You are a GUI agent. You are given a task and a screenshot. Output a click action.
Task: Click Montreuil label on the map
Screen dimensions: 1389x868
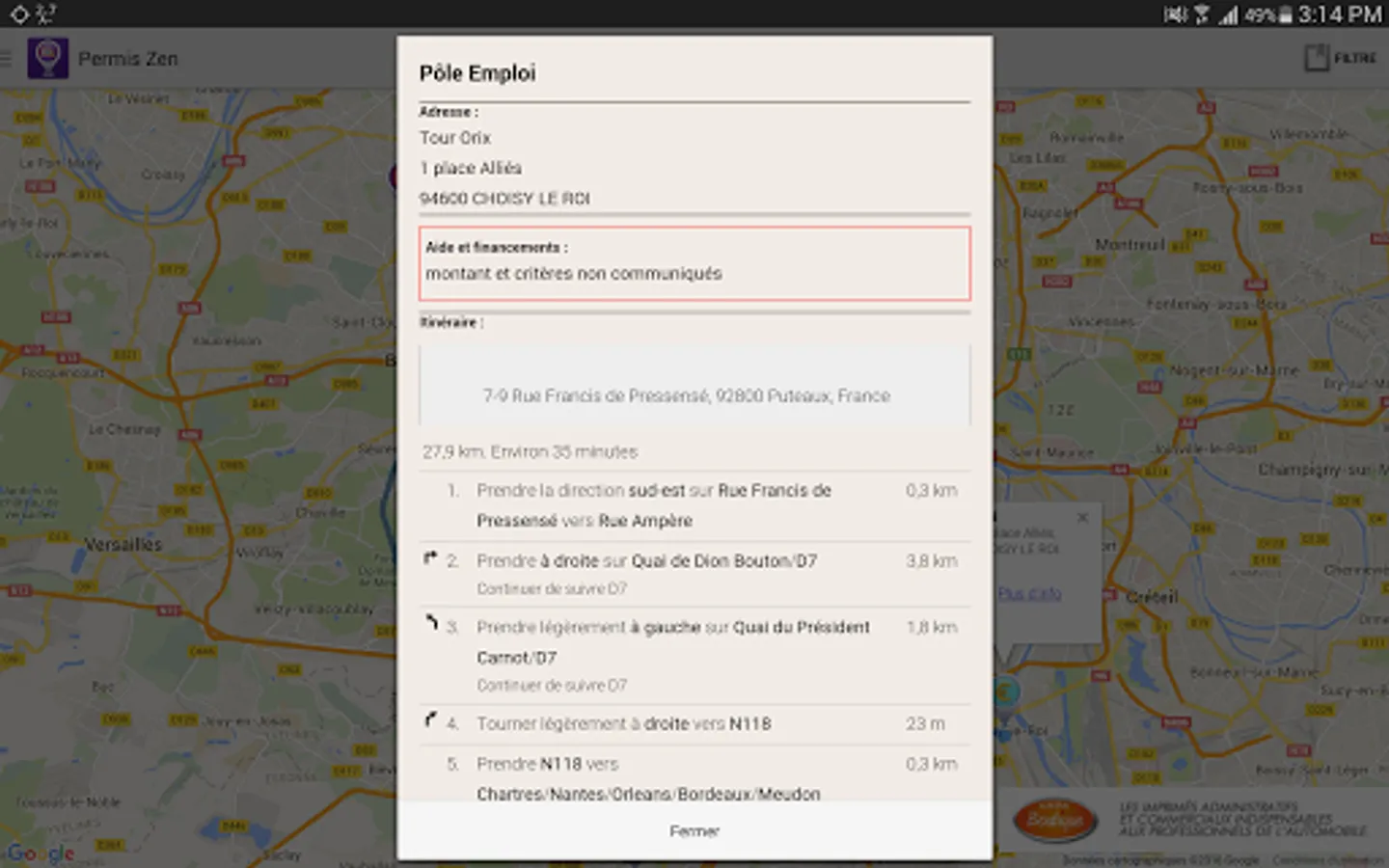pyautogui.click(x=1130, y=245)
